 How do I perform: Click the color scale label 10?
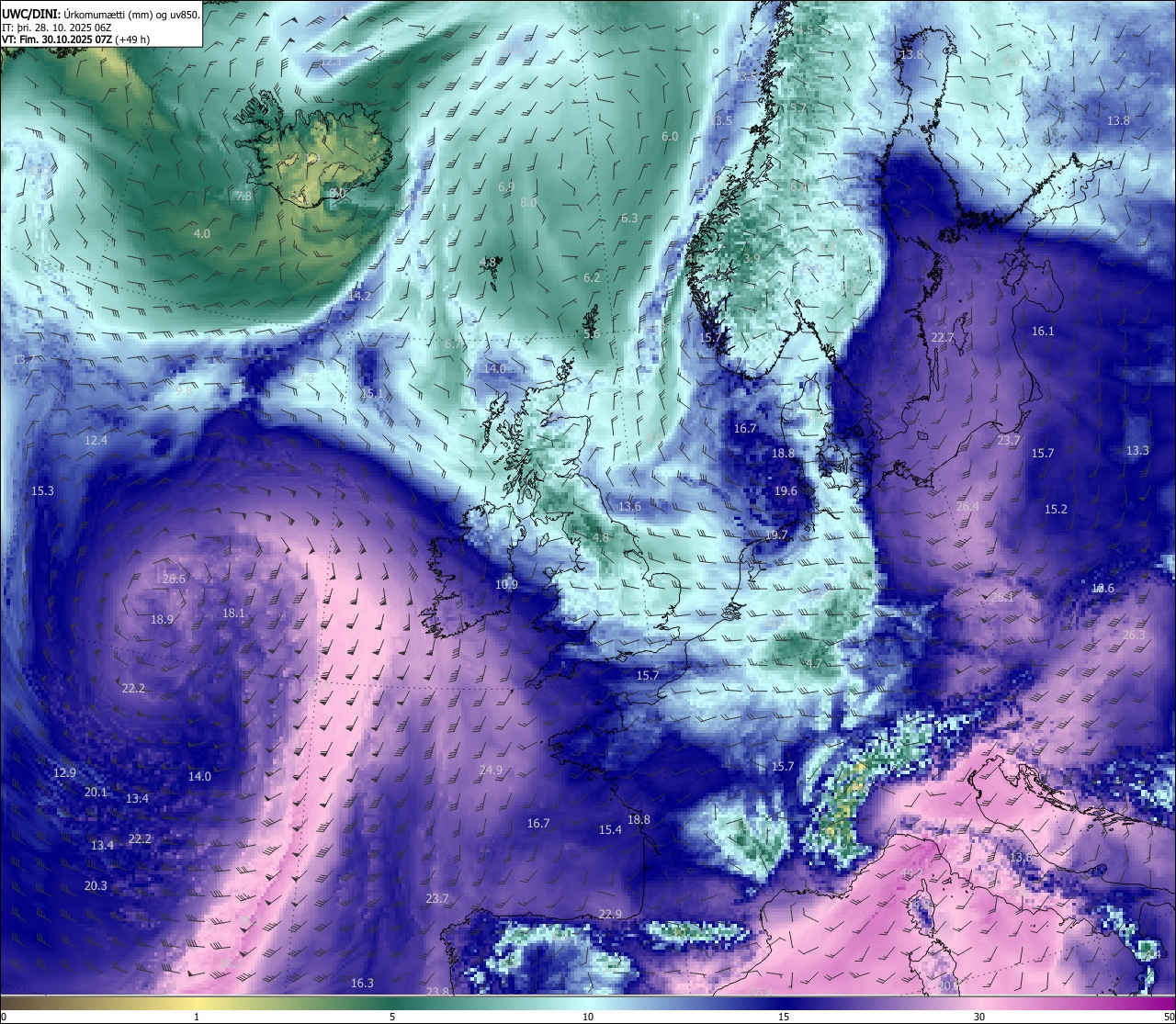coord(588,1017)
